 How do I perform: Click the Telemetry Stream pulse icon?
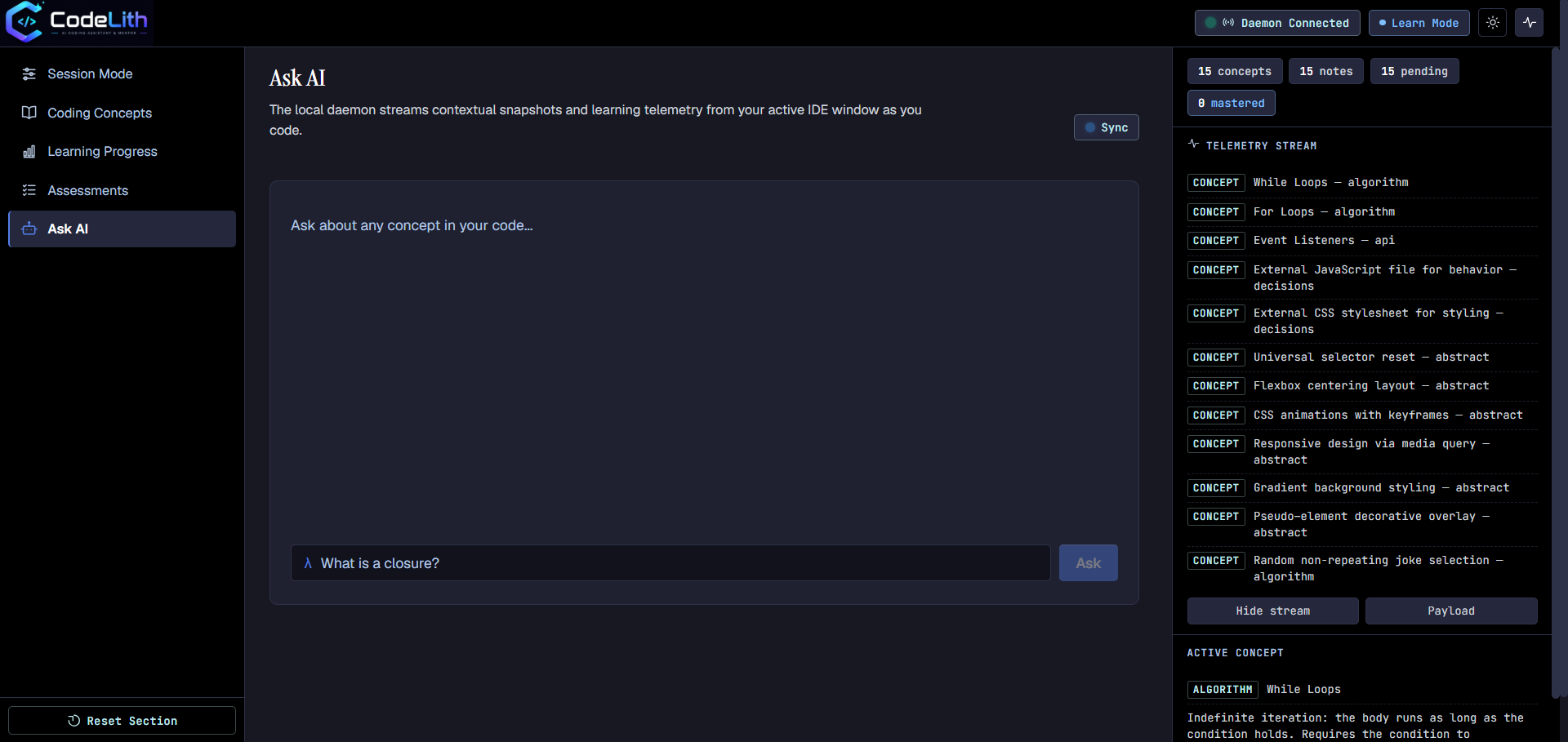(x=1193, y=144)
